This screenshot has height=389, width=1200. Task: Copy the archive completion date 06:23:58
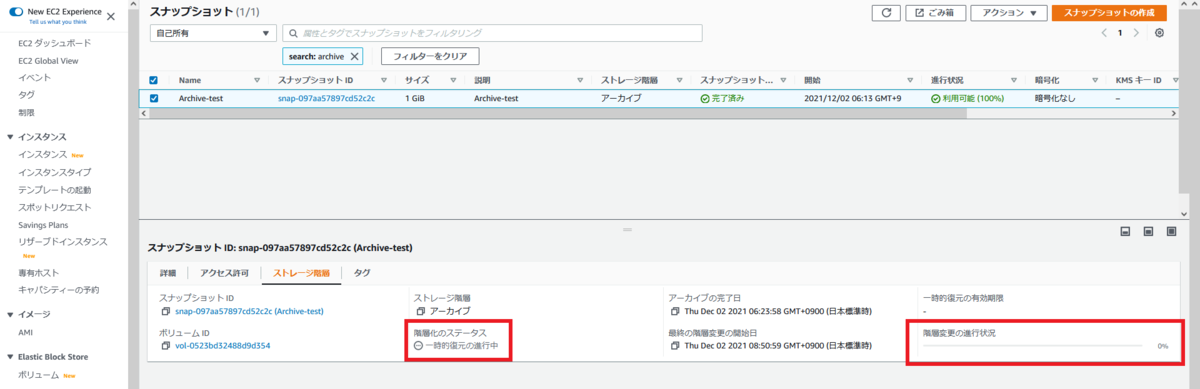tap(675, 311)
